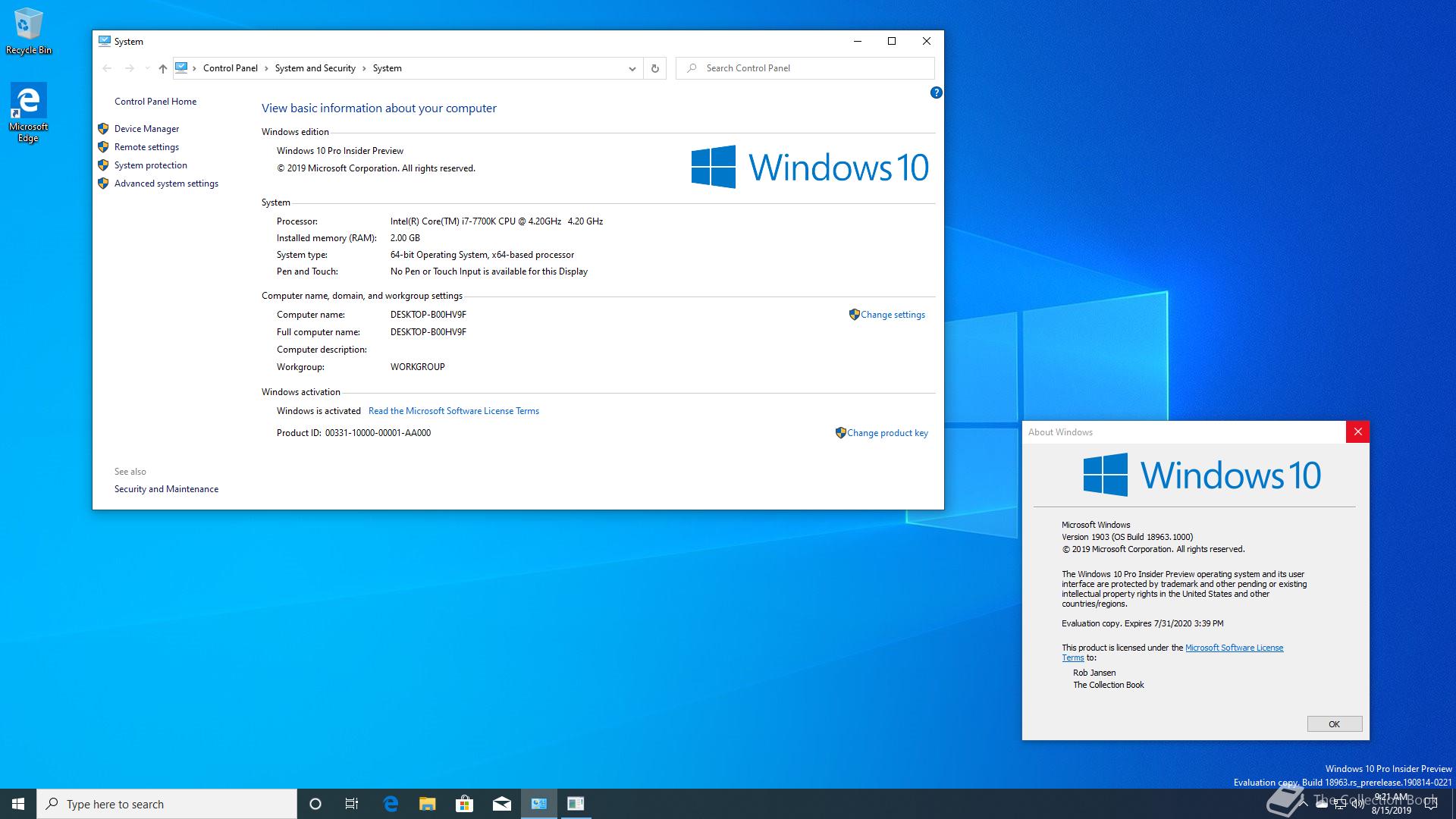Open license terms link in About Windows
Screen dimensions: 1456x819
[x=1234, y=648]
